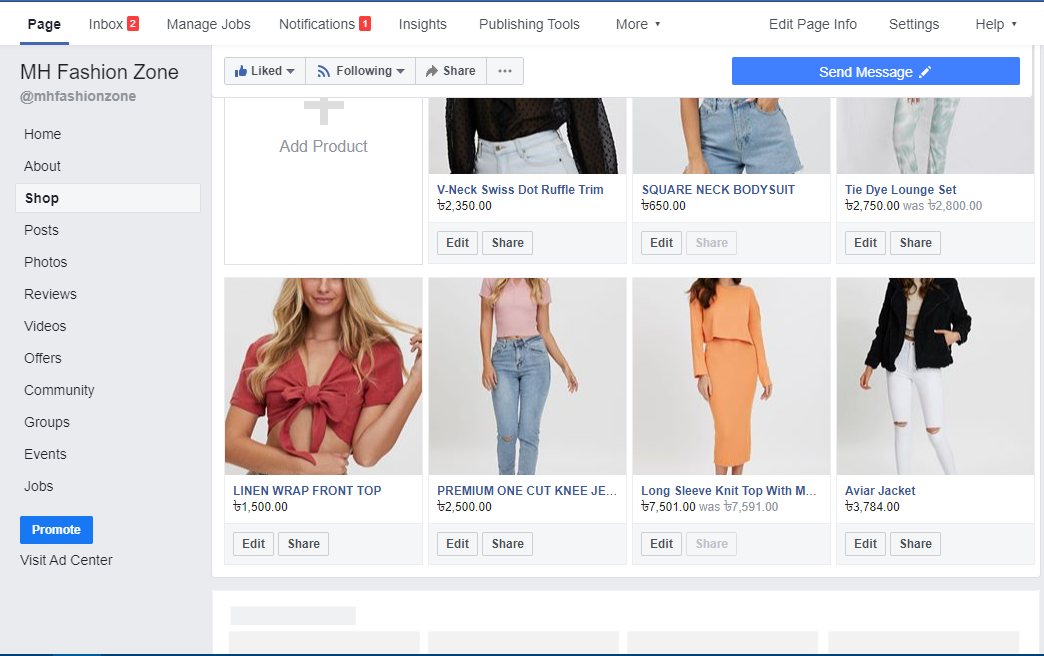This screenshot has width=1044, height=656.
Task: Toggle the Shop section selection in sidebar
Action: (x=41, y=197)
